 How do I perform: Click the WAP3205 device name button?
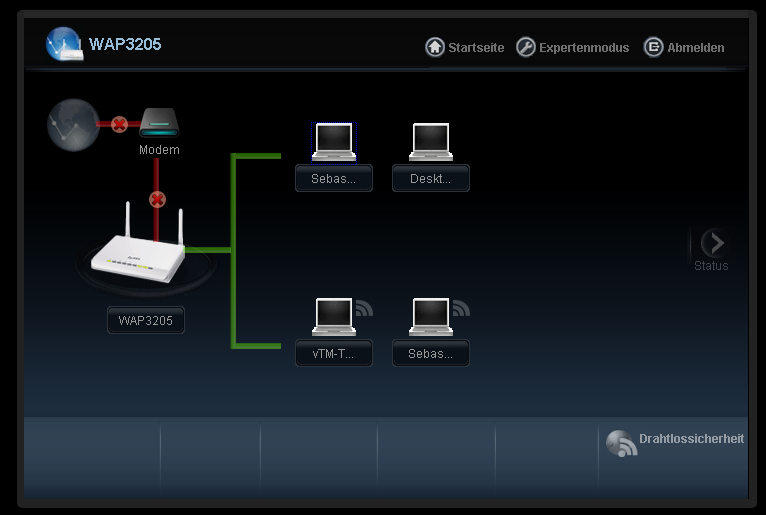146,320
